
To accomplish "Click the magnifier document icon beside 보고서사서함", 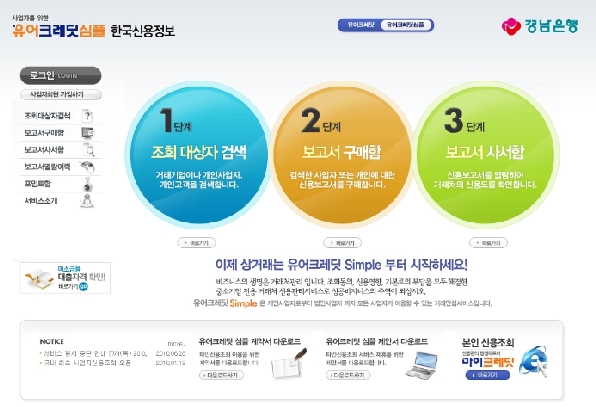I will (x=88, y=150).
